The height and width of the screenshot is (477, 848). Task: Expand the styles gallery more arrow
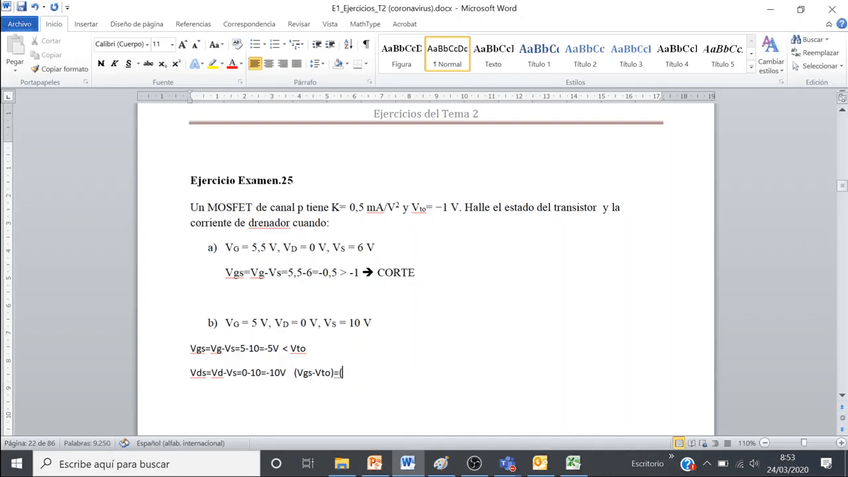click(751, 67)
